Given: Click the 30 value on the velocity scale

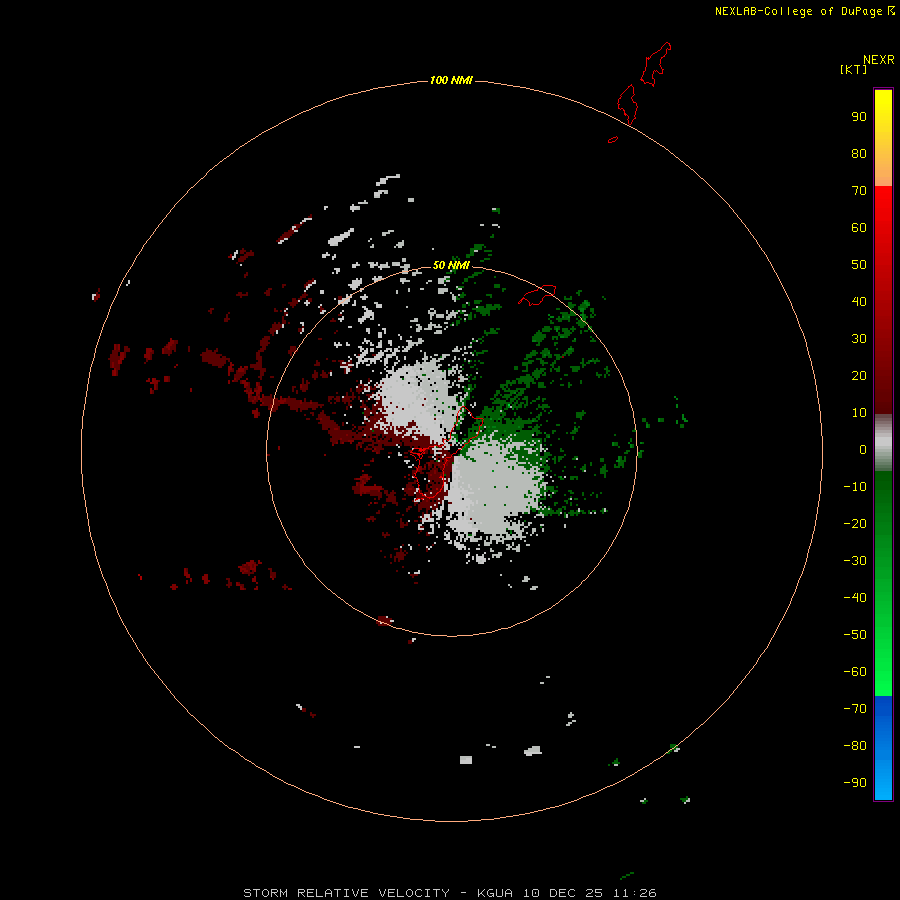Looking at the screenshot, I should click(x=859, y=339).
